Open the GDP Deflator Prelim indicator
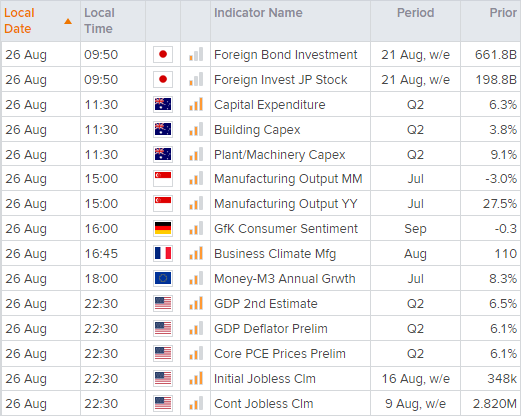Screen dimensions: 521x416 [270, 329]
